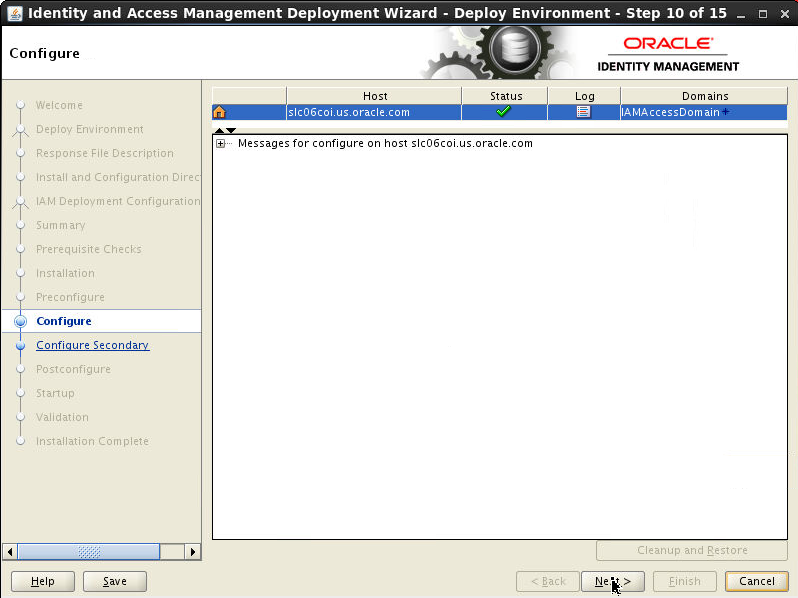Viewport: 798px width, 598px height.
Task: Open Help for the wizard
Action: click(43, 581)
